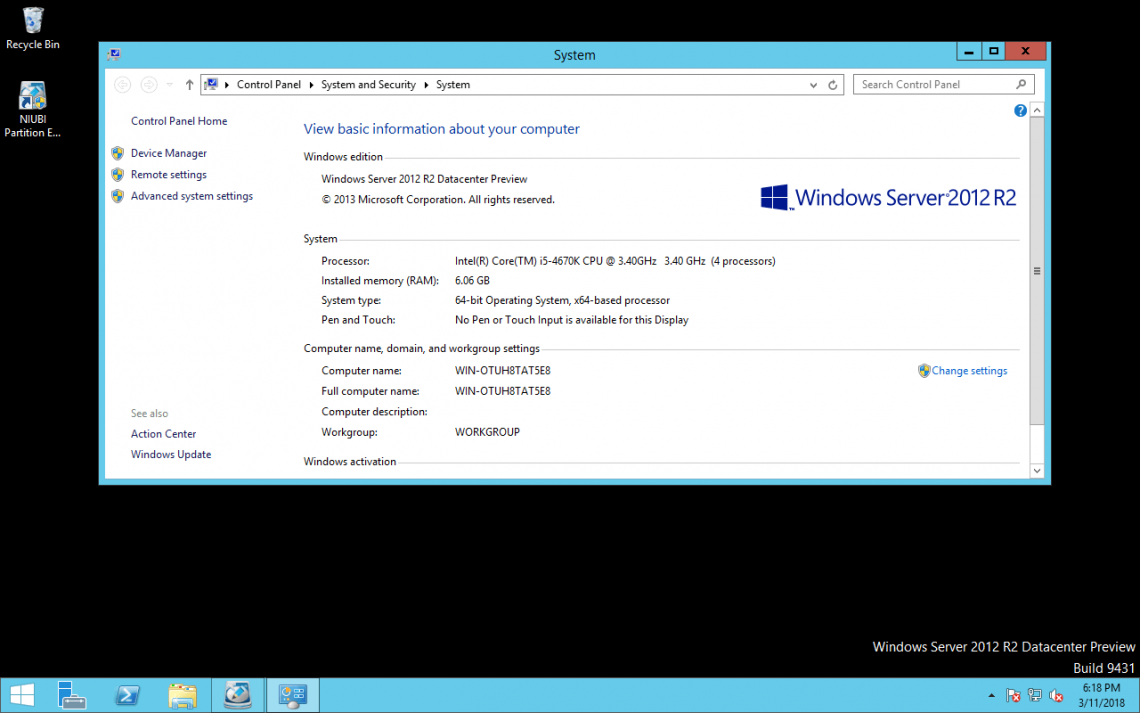Click the WORKGROUP value

487,432
